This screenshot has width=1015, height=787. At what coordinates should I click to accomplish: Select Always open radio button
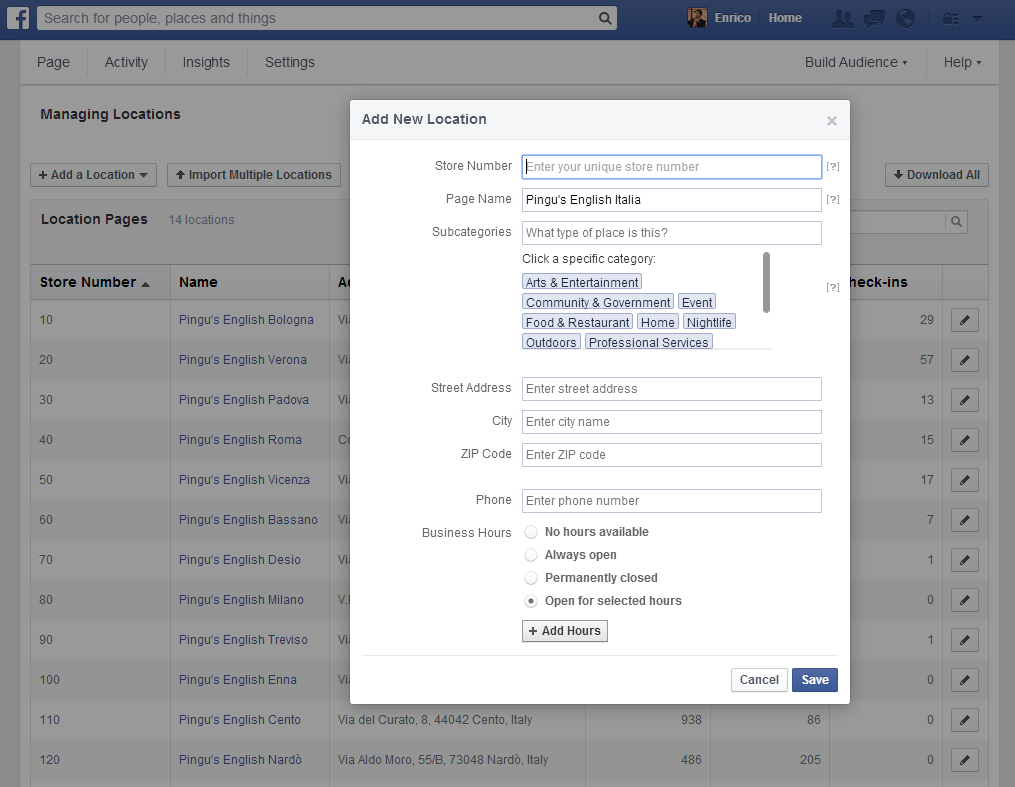tap(531, 555)
